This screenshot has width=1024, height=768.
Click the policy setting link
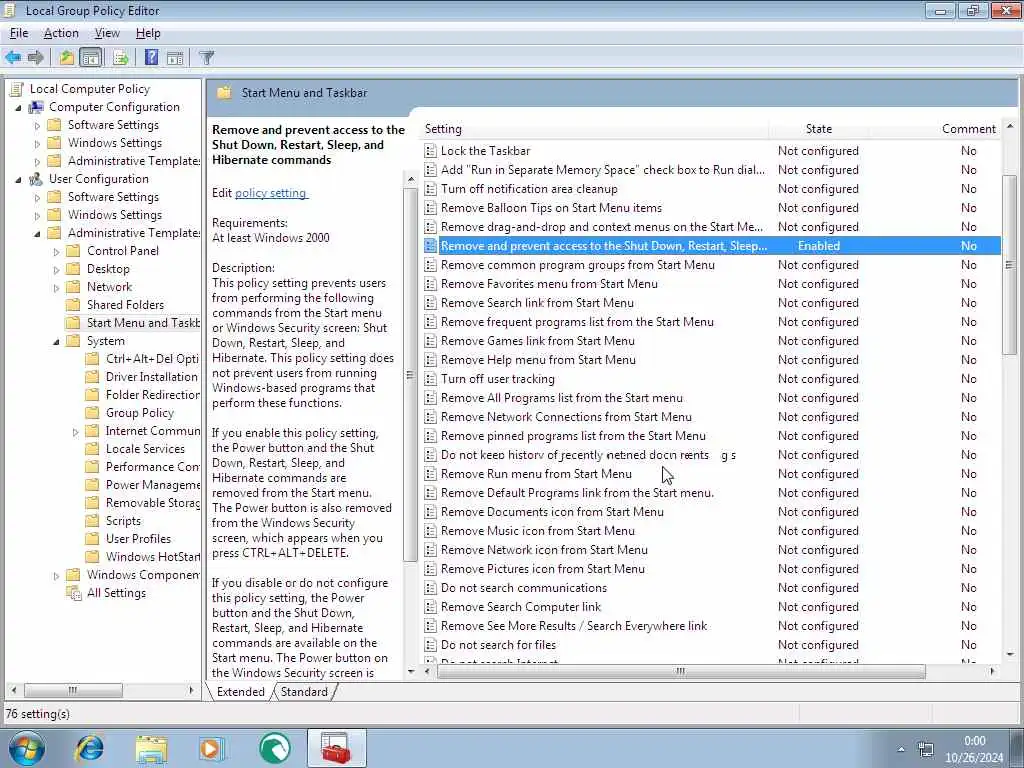click(270, 193)
